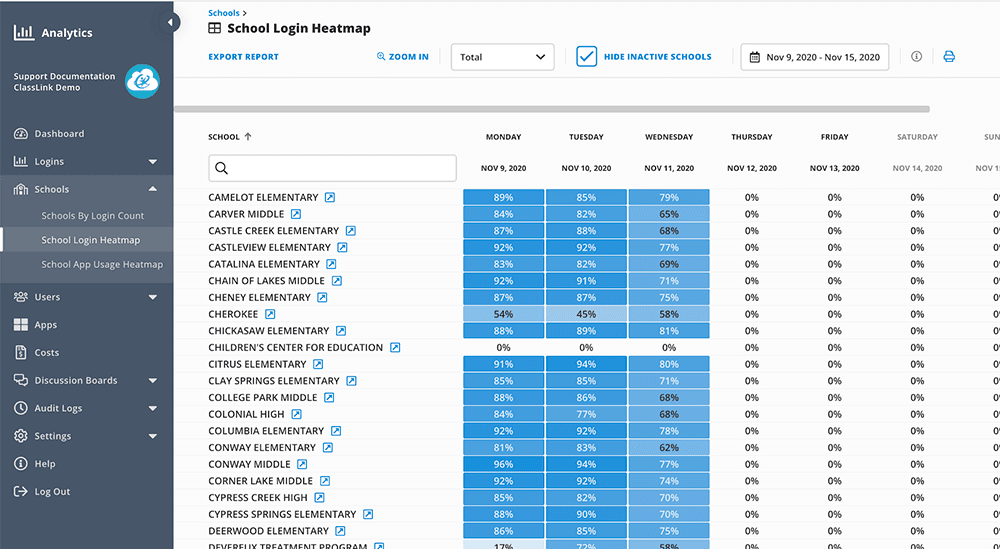
Task: Click the Analytics bar chart logo
Action: pos(24,33)
